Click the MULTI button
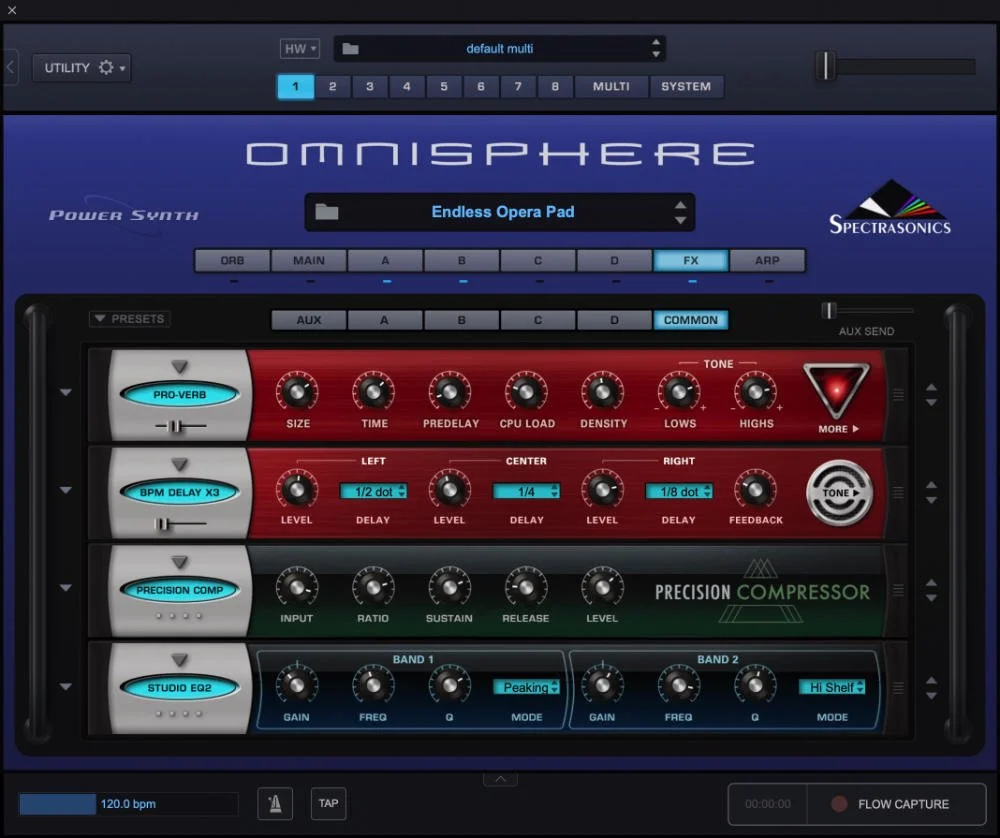This screenshot has width=1000, height=838. tap(611, 86)
